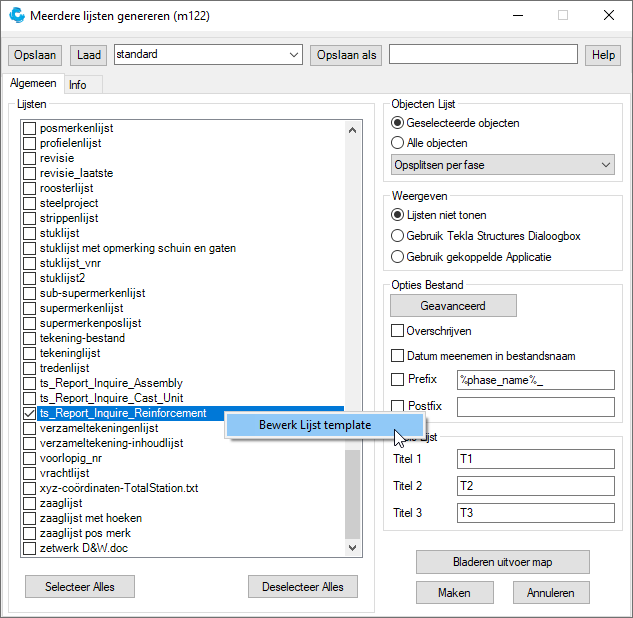The height and width of the screenshot is (618, 633).
Task: Open the Help button
Action: click(603, 55)
